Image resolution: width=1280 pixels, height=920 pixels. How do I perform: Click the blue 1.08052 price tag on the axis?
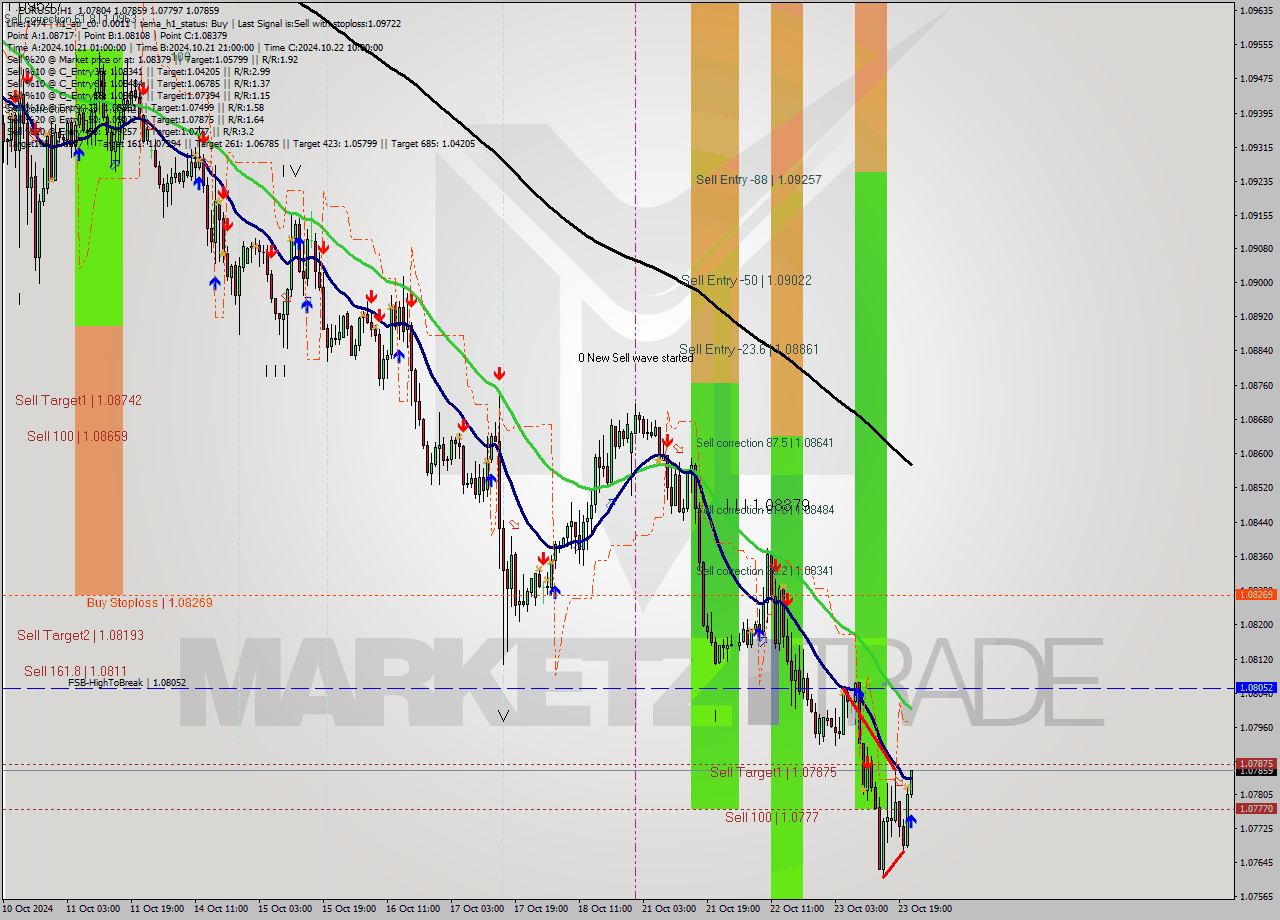pos(1256,688)
